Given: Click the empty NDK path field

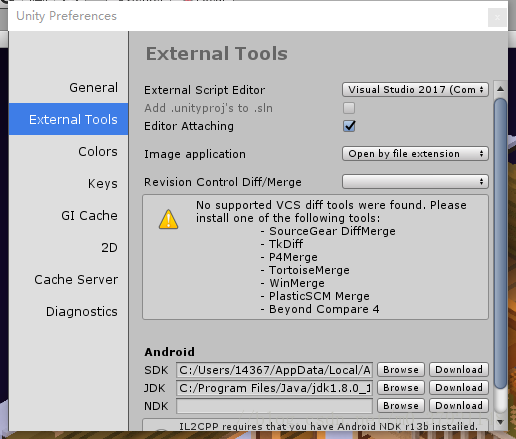Looking at the screenshot, I should [x=274, y=406].
